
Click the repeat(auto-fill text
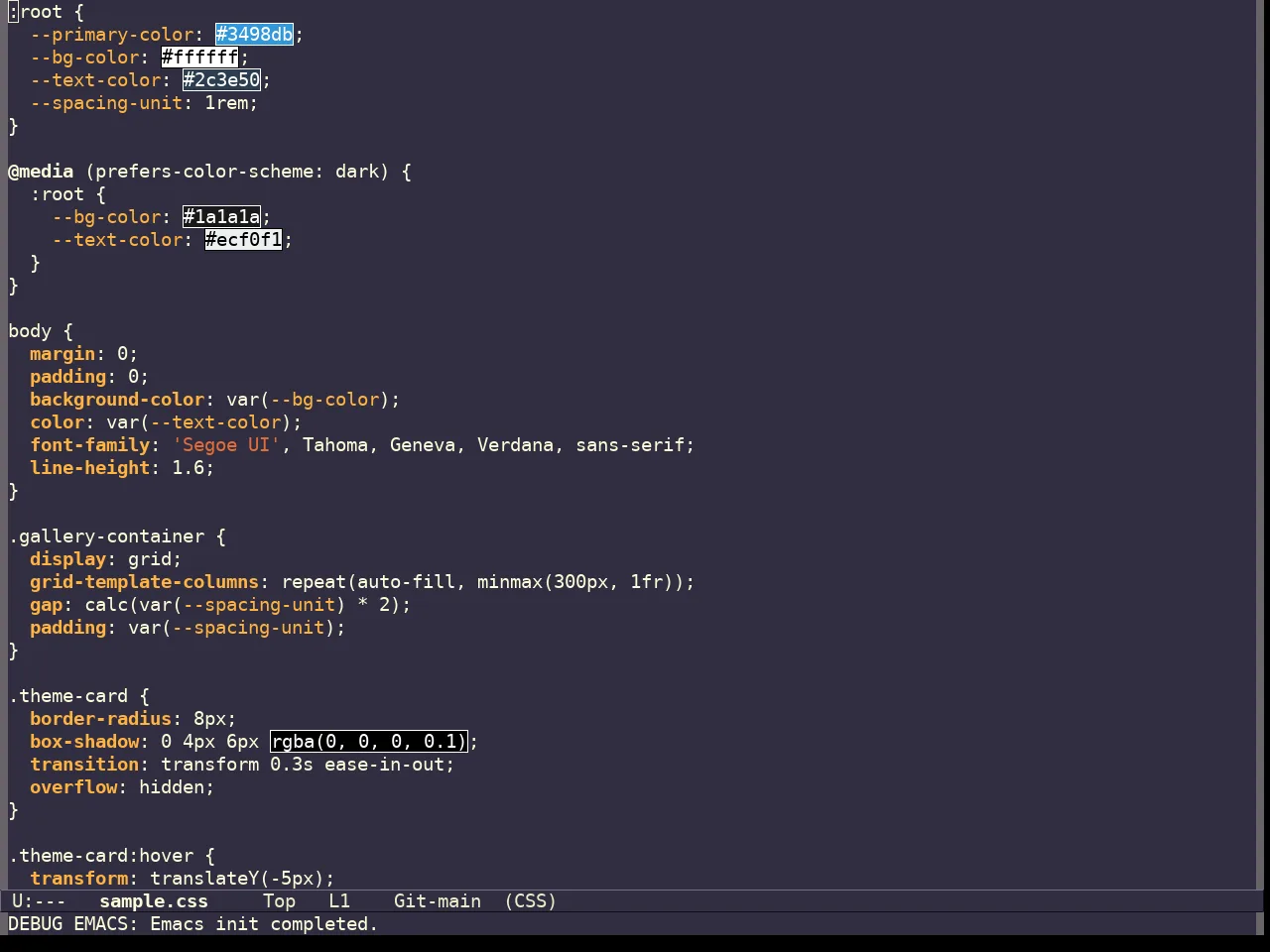coord(368,582)
